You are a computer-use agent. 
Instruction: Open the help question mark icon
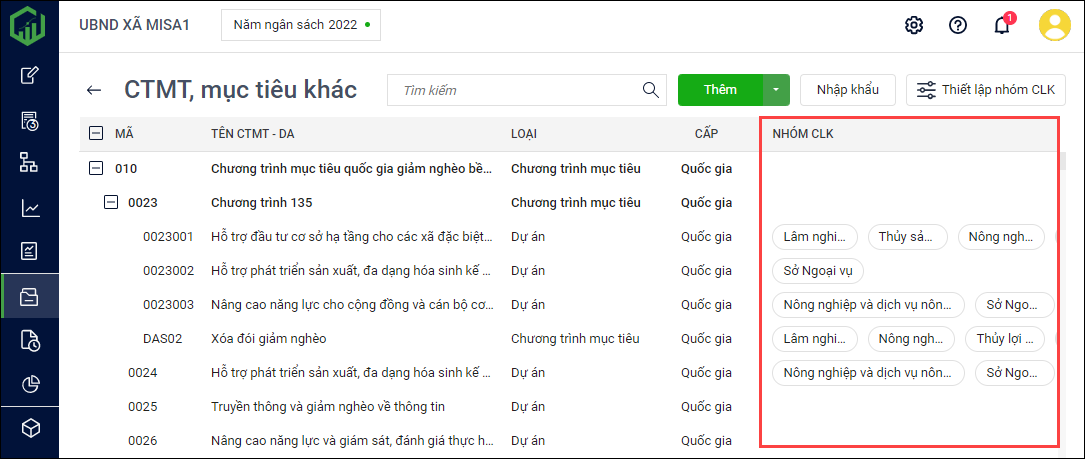point(957,25)
